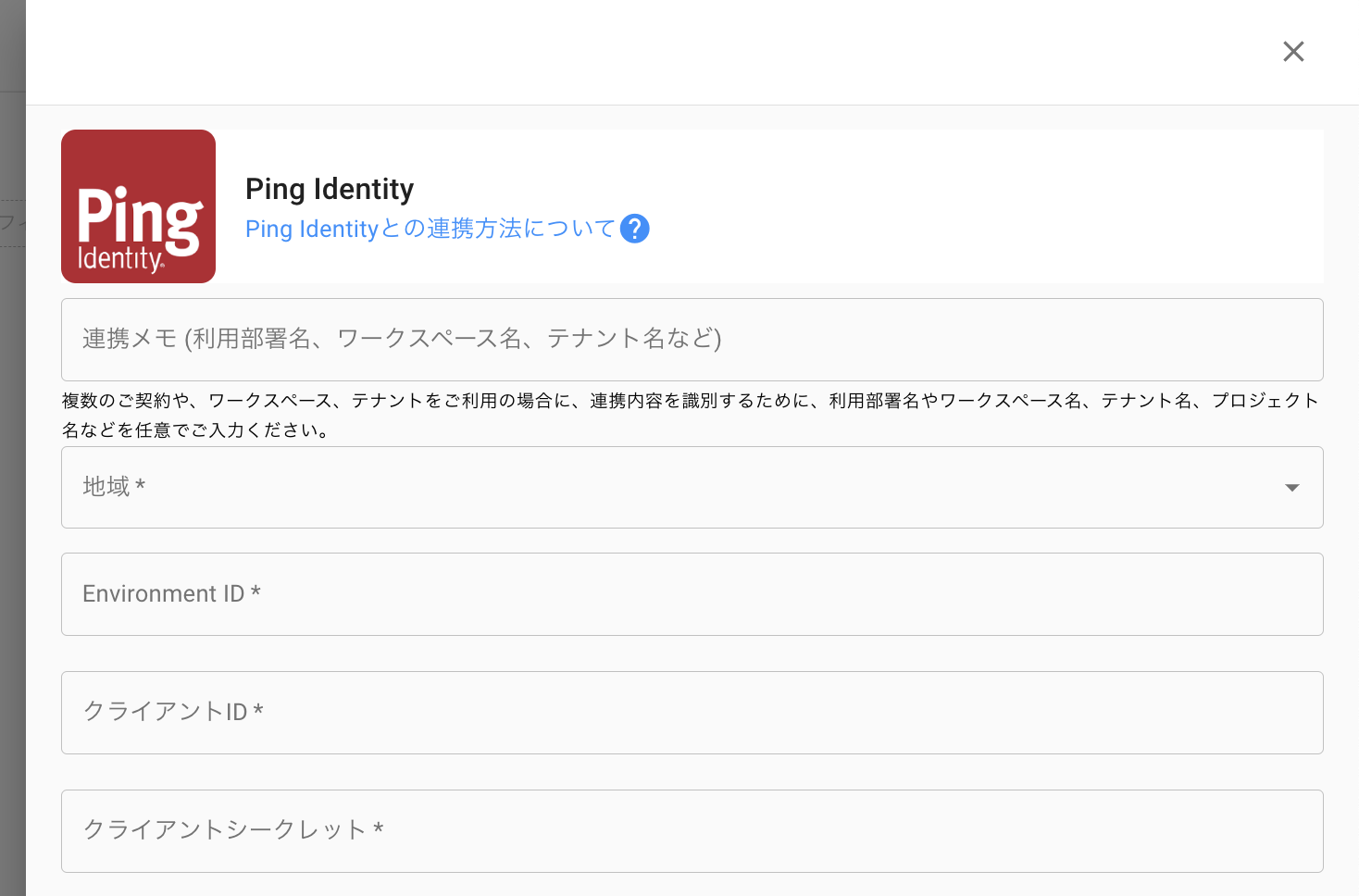Open the Ping Identityとの連携方法について link
1359x896 pixels.
430,229
